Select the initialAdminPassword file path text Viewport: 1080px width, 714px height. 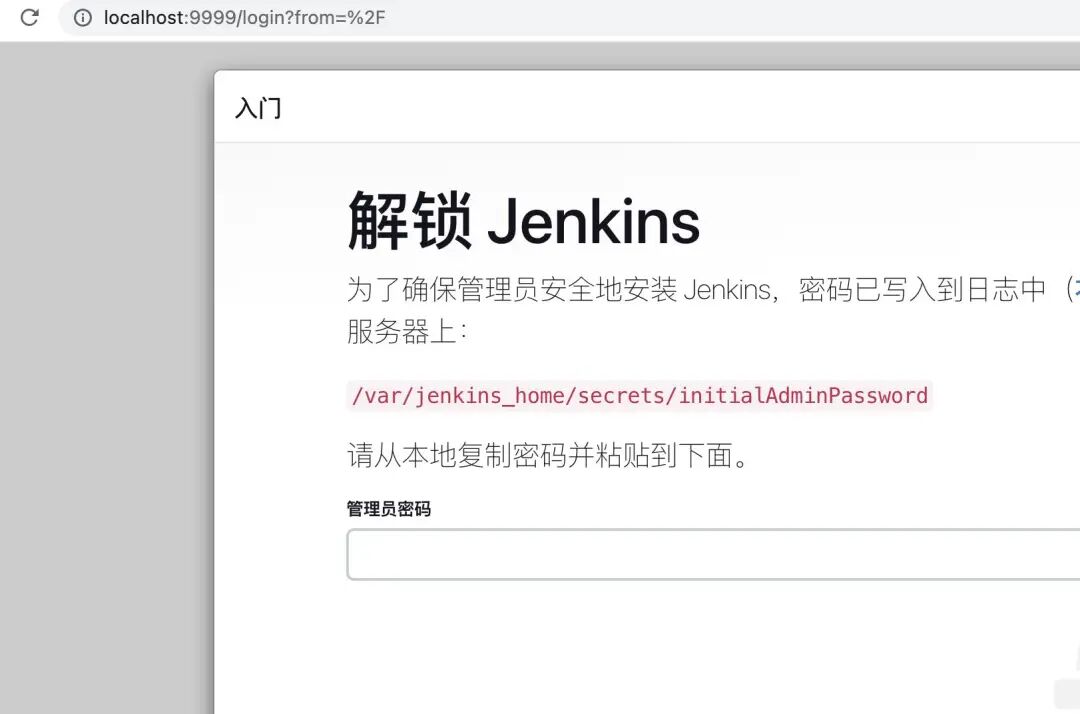[640, 396]
